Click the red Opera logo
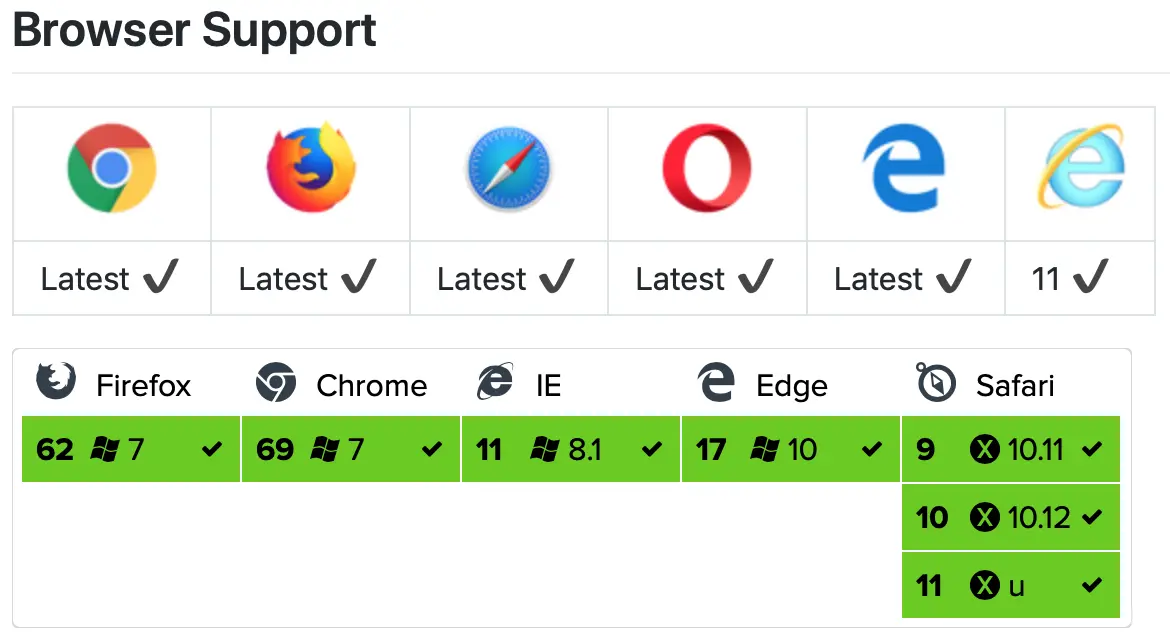The width and height of the screenshot is (1170, 636). tap(707, 168)
